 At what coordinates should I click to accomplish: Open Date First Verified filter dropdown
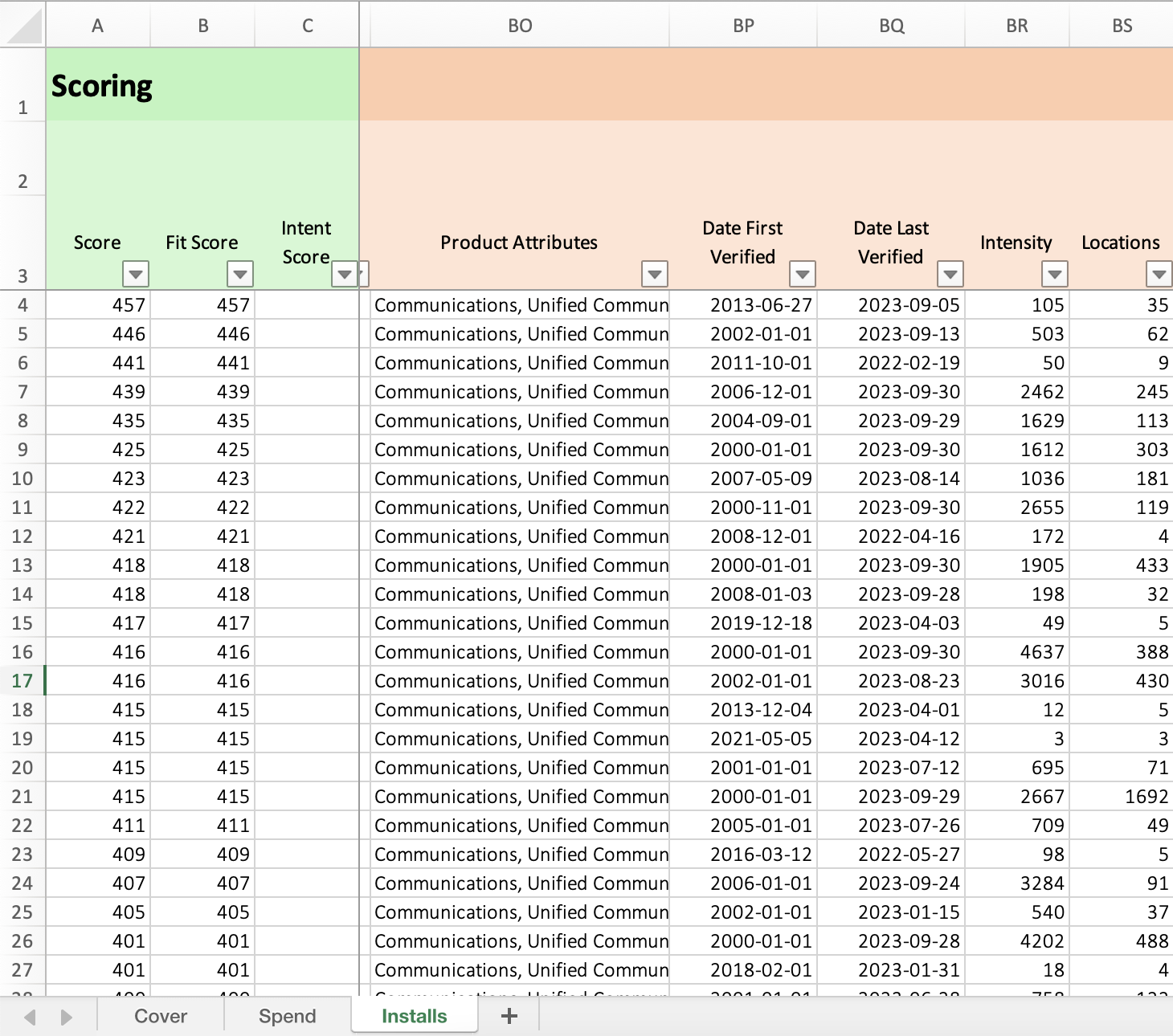pos(803,275)
